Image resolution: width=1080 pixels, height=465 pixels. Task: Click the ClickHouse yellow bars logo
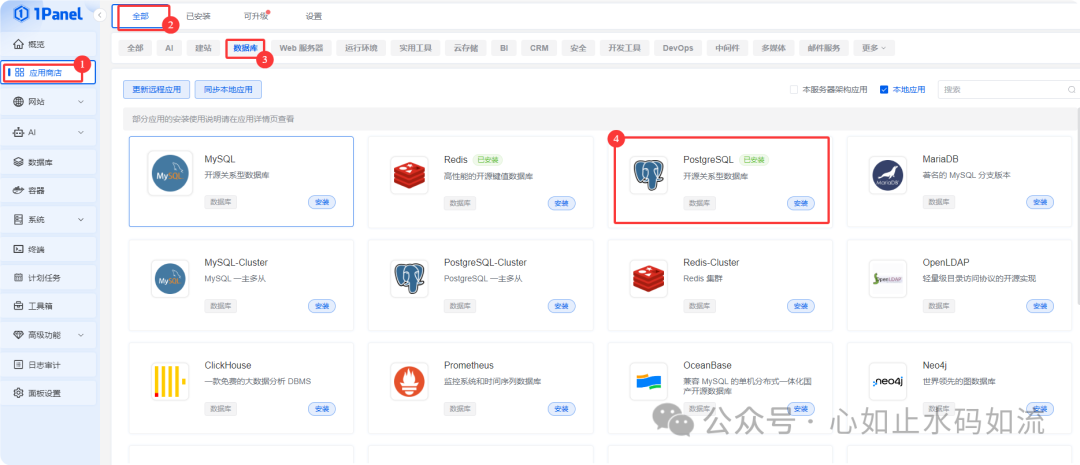point(169,382)
